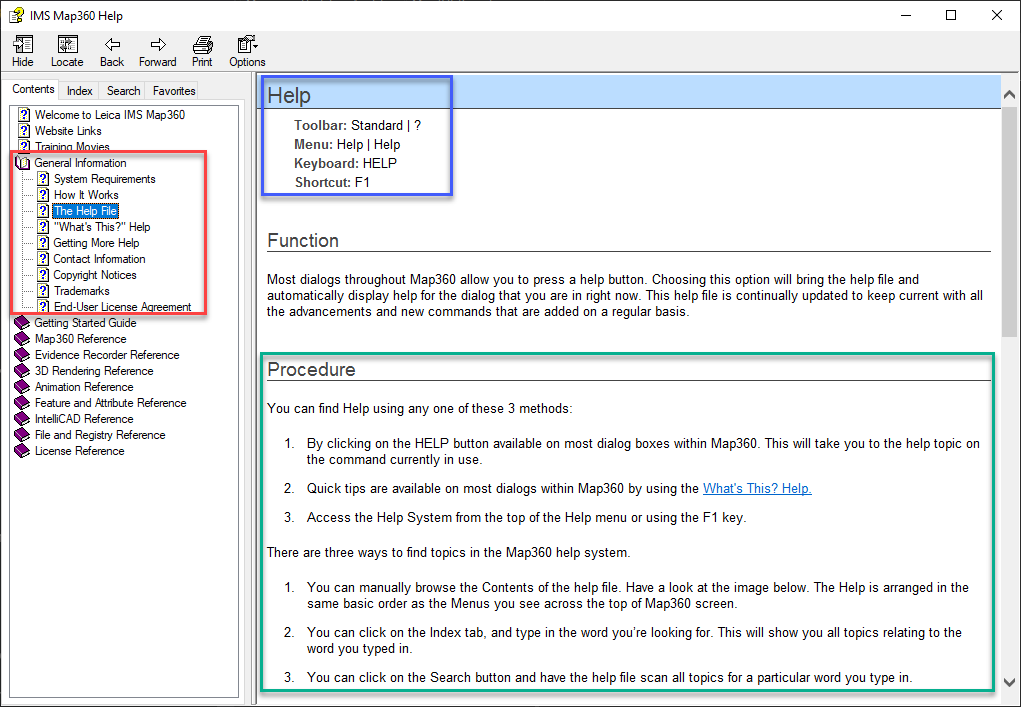Expand the IntelliCAD Reference book icon
Image resolution: width=1021 pixels, height=707 pixels.
(24, 419)
